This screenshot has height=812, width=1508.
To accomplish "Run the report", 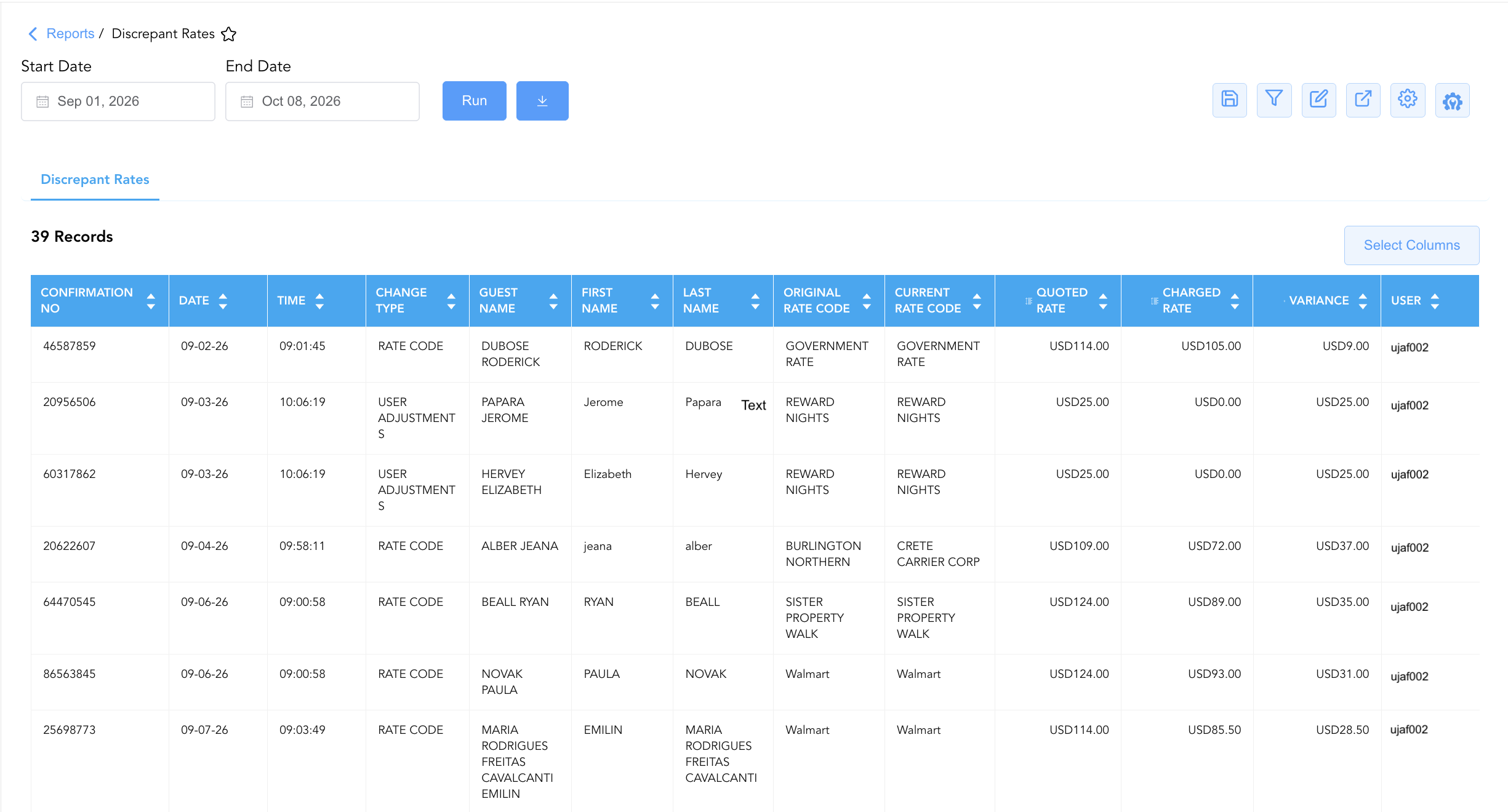I will (475, 101).
